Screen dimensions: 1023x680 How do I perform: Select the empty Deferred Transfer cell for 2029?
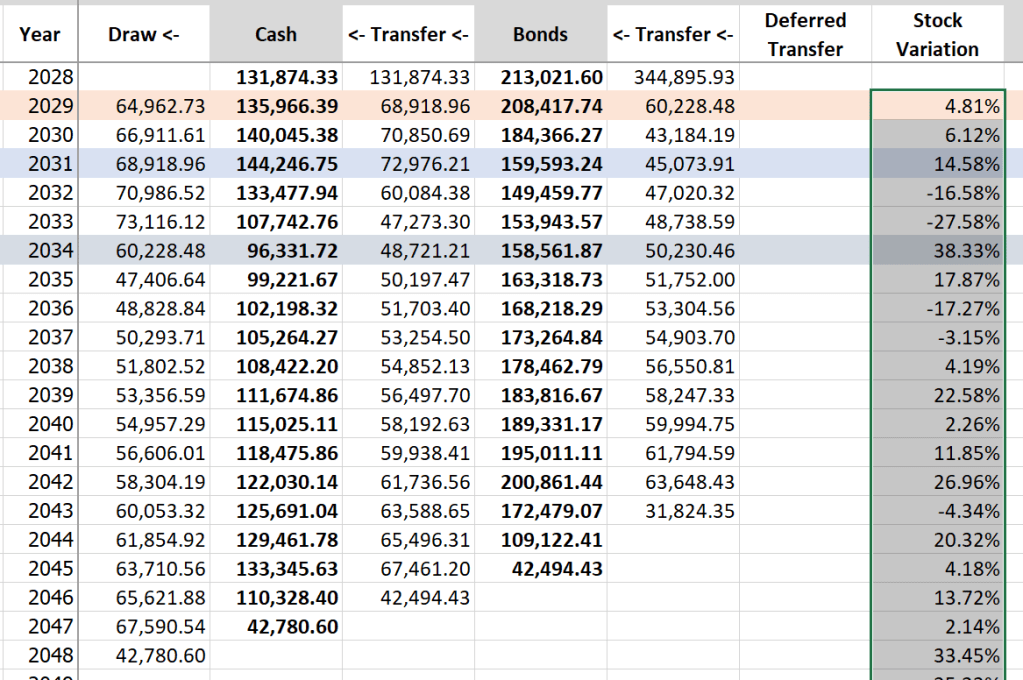pyautogui.click(x=805, y=106)
